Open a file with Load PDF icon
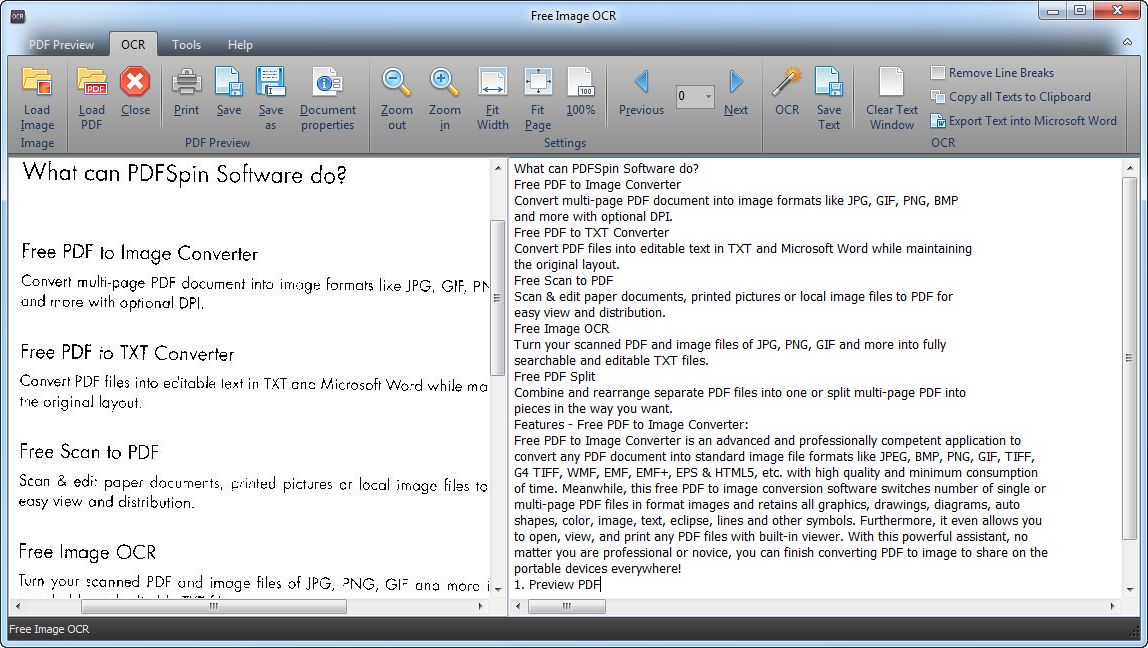 [x=92, y=81]
